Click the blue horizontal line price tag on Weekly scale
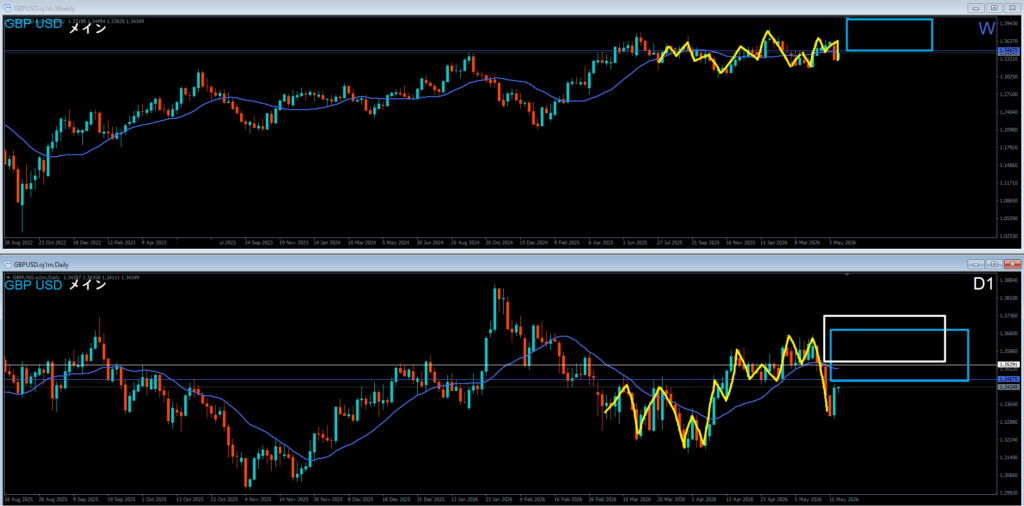This screenshot has width=1024, height=506. click(1009, 50)
